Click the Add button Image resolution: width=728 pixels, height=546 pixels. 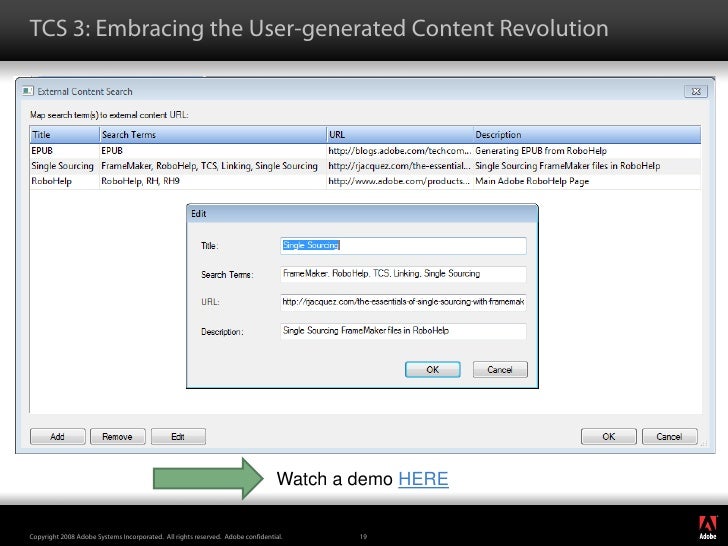[x=58, y=436]
